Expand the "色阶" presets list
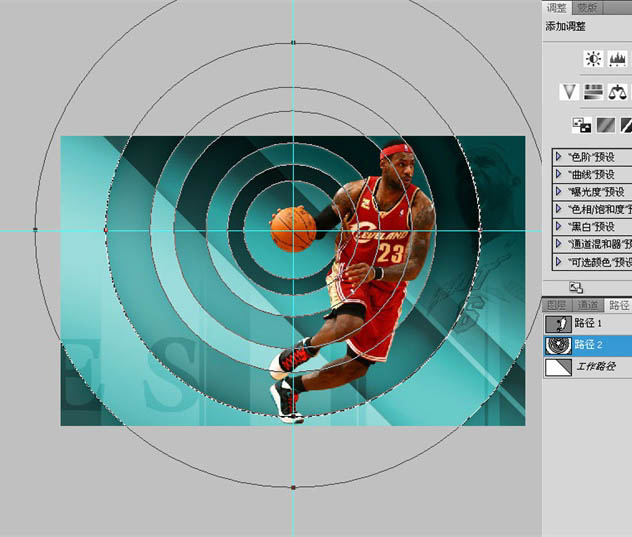Screen dimensions: 632x537 (x=558, y=156)
